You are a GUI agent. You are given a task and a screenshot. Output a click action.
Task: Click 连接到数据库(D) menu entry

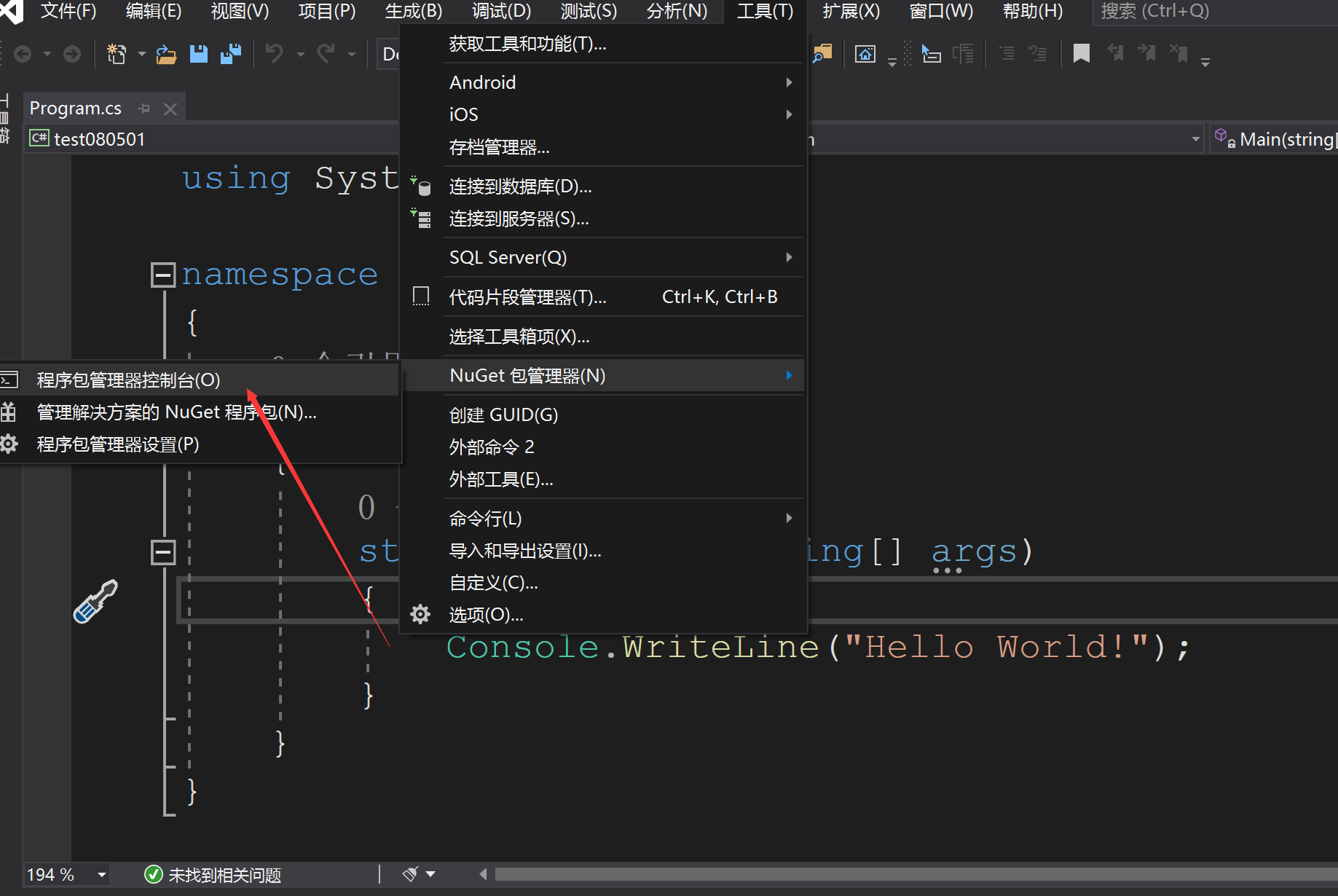(520, 186)
